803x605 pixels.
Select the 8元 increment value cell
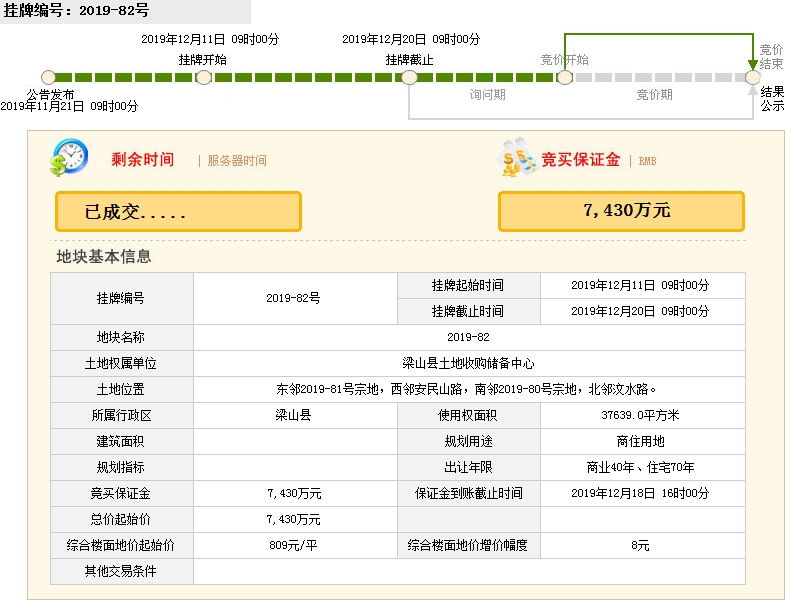coord(642,546)
